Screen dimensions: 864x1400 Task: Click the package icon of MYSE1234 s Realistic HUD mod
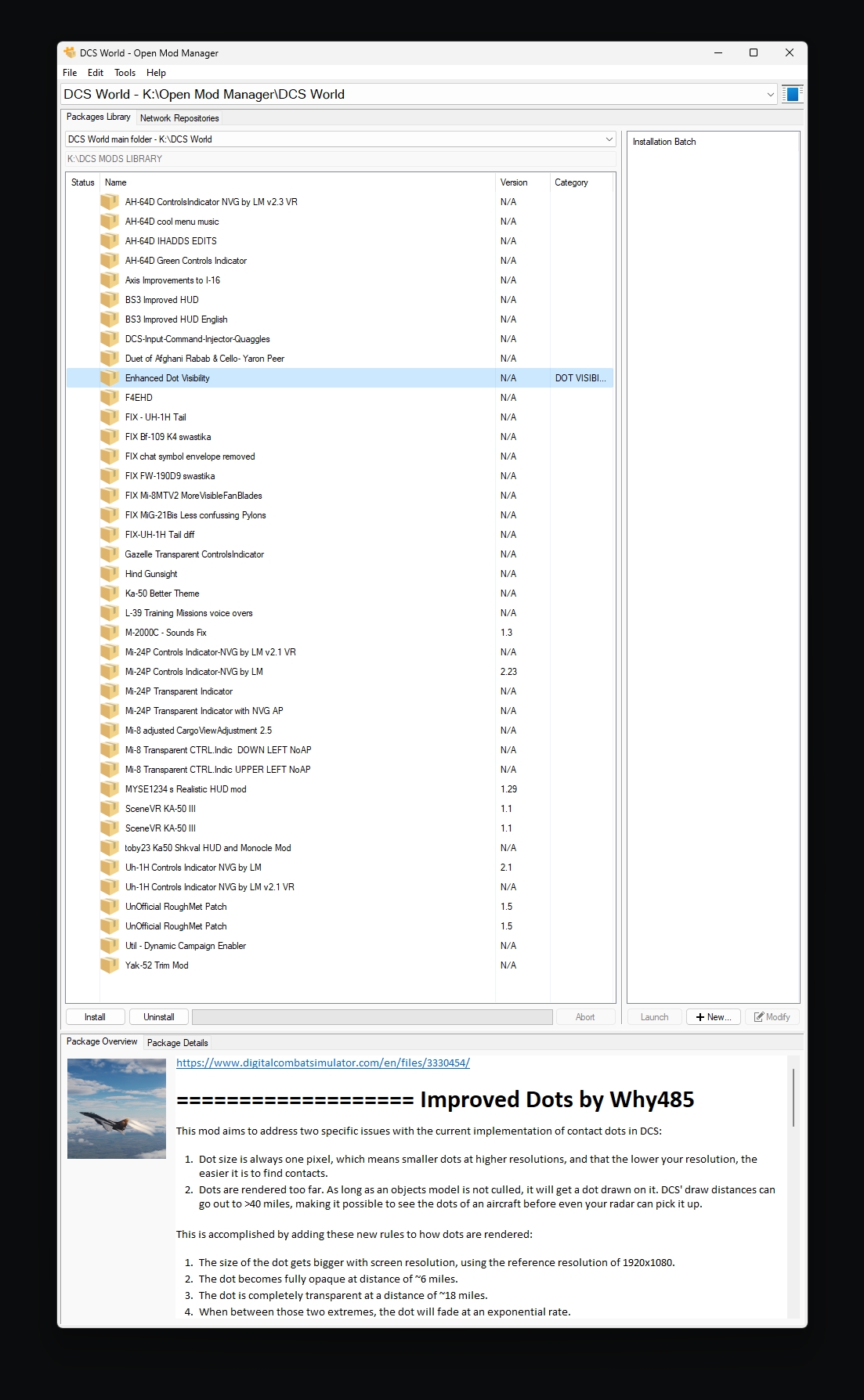(110, 788)
